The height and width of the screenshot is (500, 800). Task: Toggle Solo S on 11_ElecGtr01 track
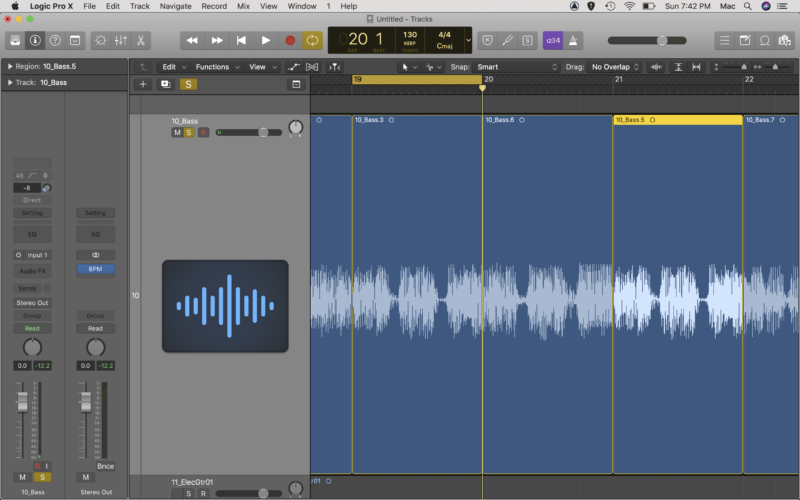(x=189, y=493)
